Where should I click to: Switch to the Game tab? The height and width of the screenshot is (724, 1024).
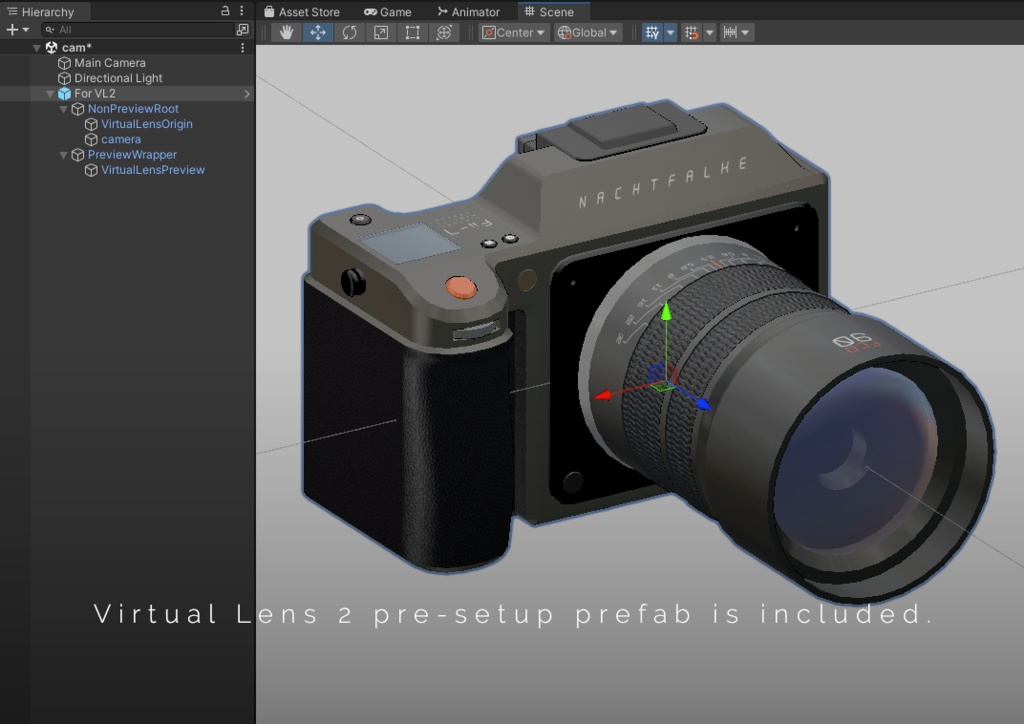pyautogui.click(x=388, y=12)
